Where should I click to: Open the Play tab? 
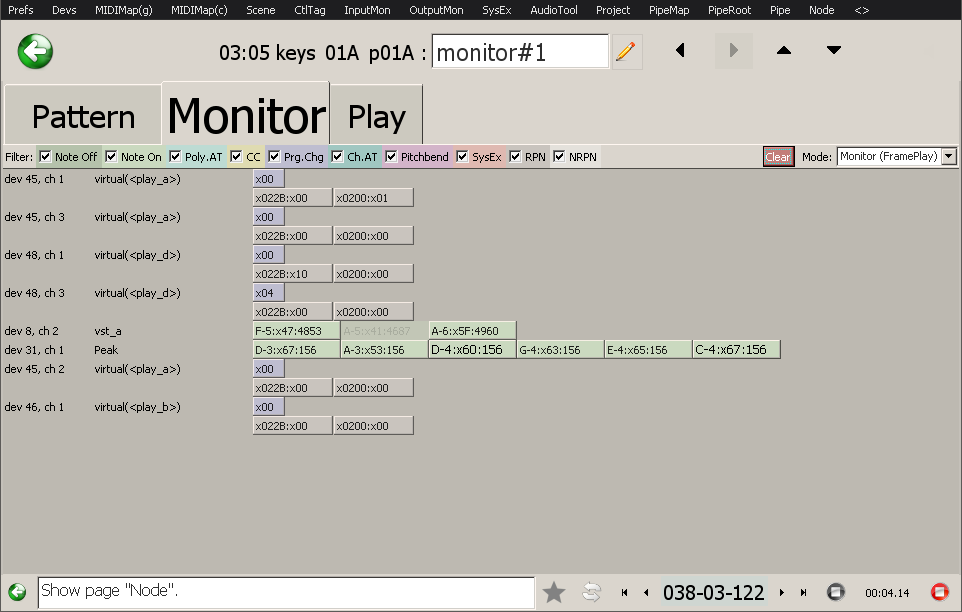(376, 116)
